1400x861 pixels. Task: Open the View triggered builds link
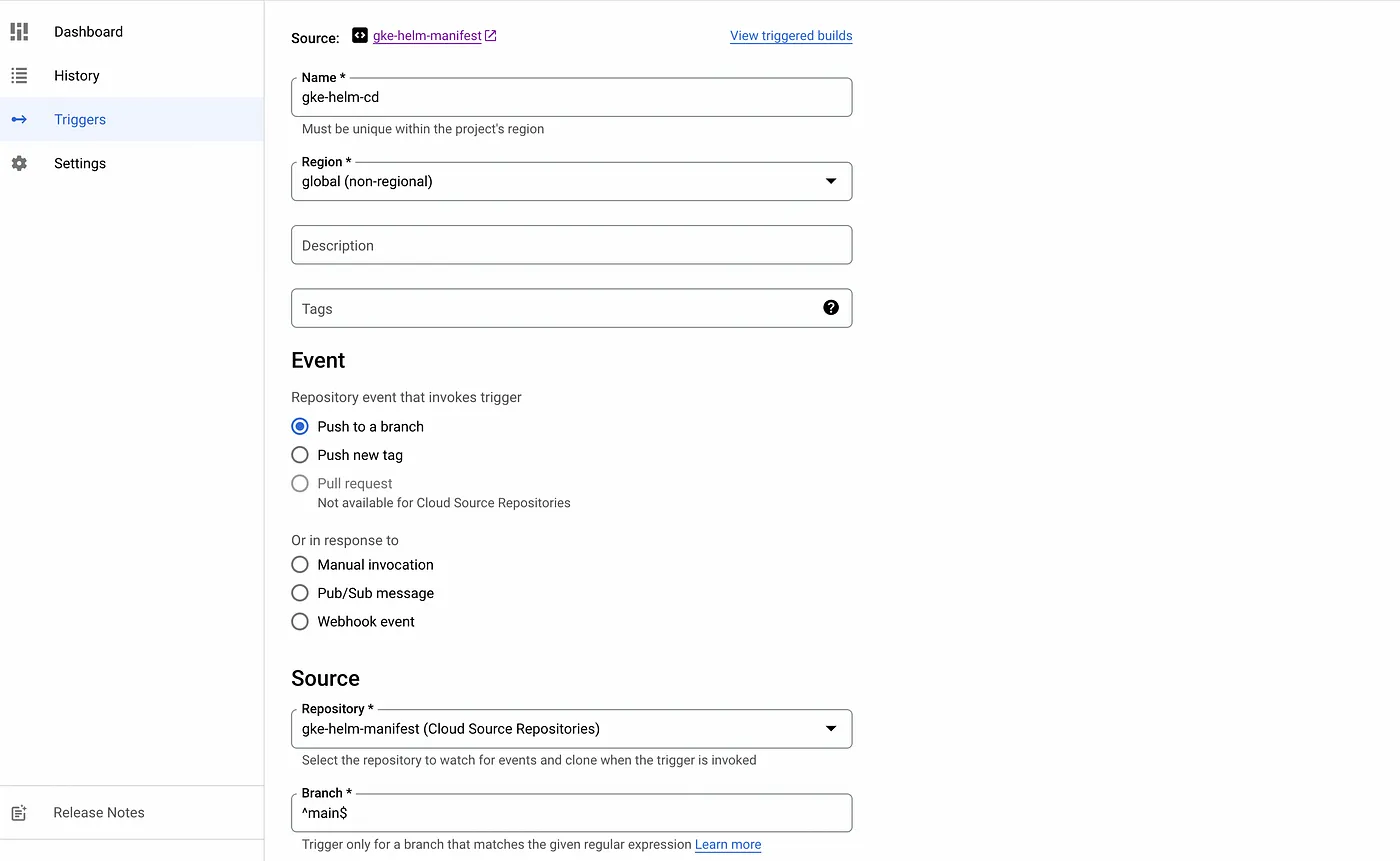[x=790, y=35]
